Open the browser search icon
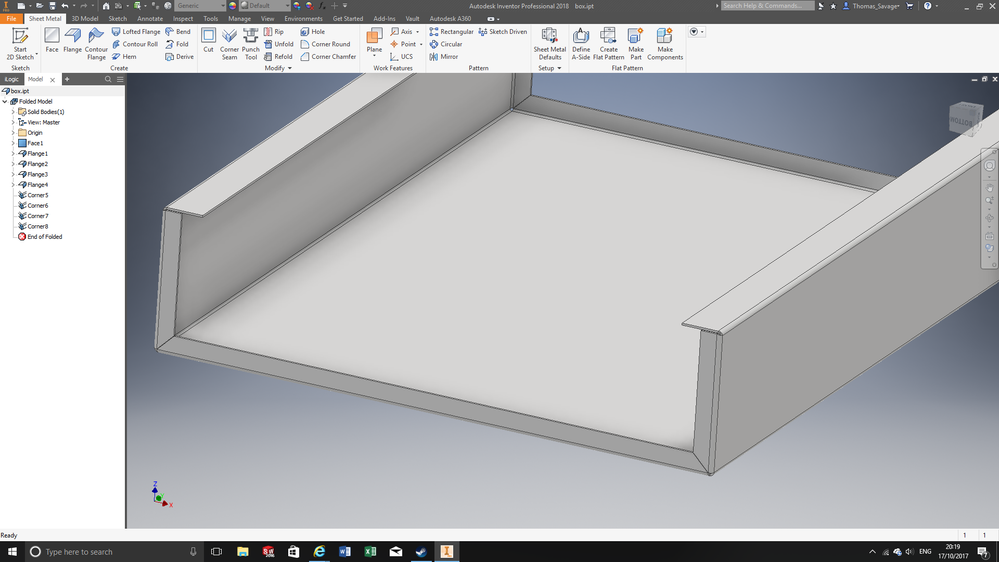Viewport: 999px width, 562px height. [x=108, y=79]
